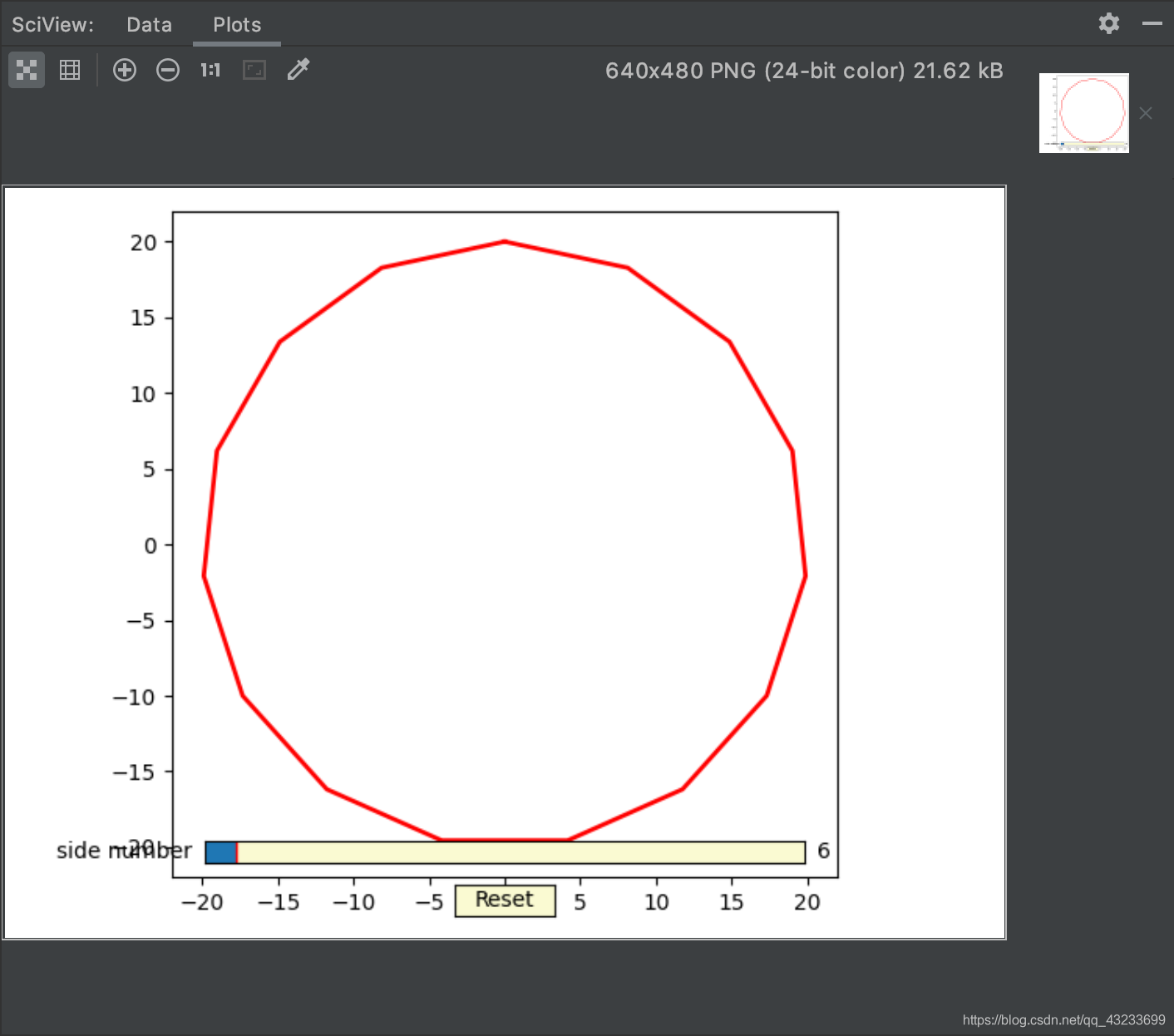
Task: Click the SciView panel title
Action: pyautogui.click(x=52, y=25)
